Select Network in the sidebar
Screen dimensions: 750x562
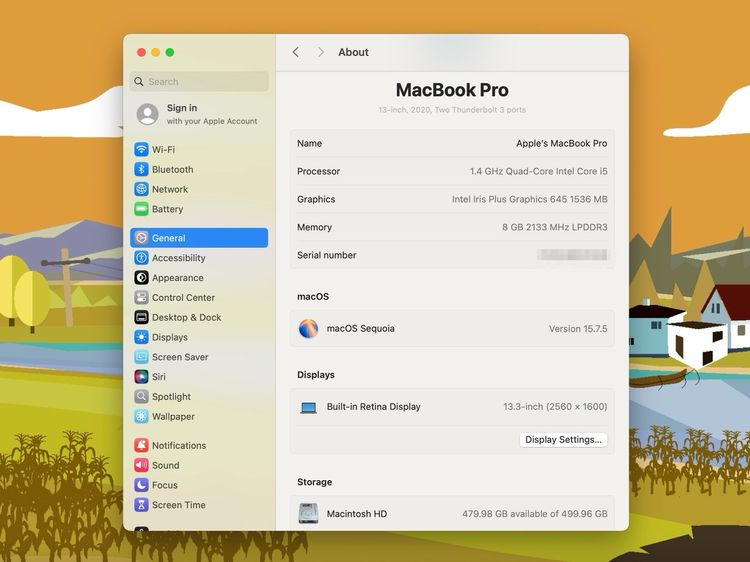coord(199,189)
